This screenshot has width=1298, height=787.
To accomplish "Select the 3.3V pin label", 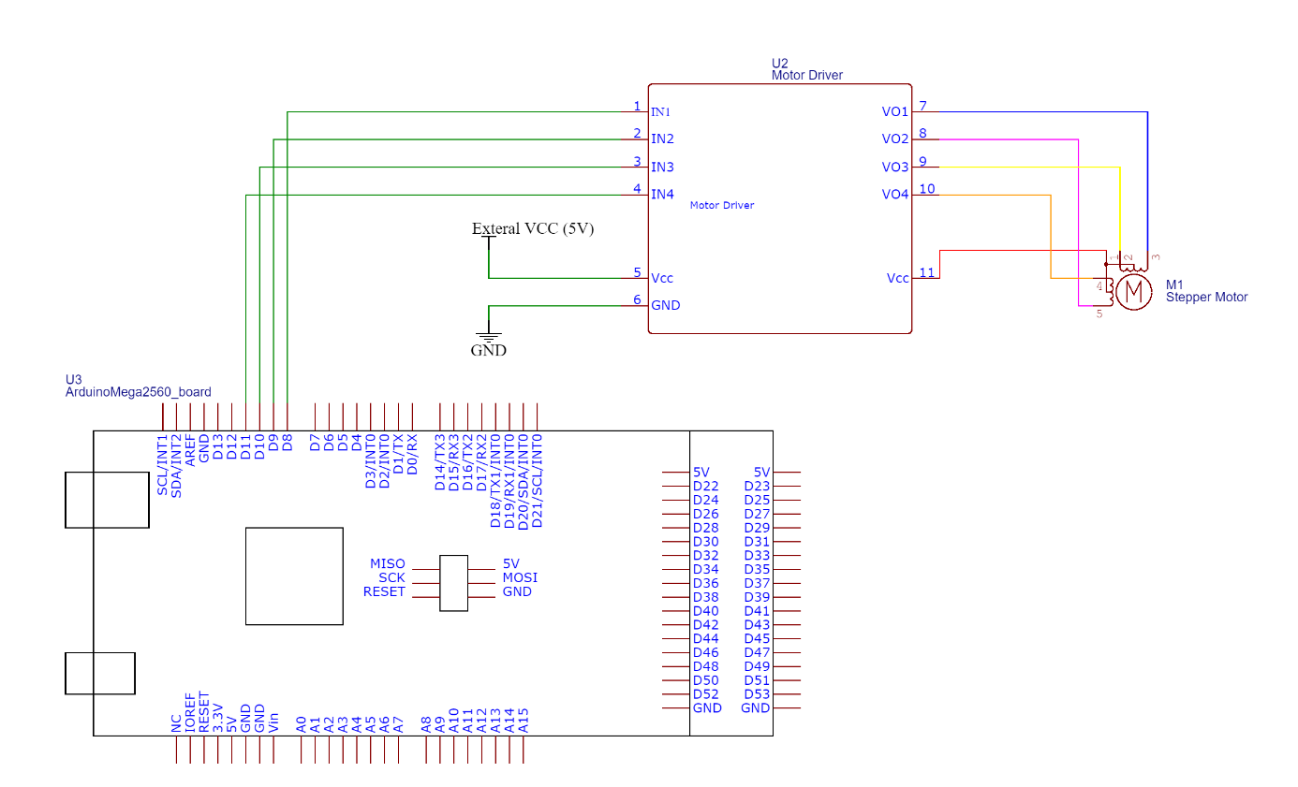I will coord(217,718).
